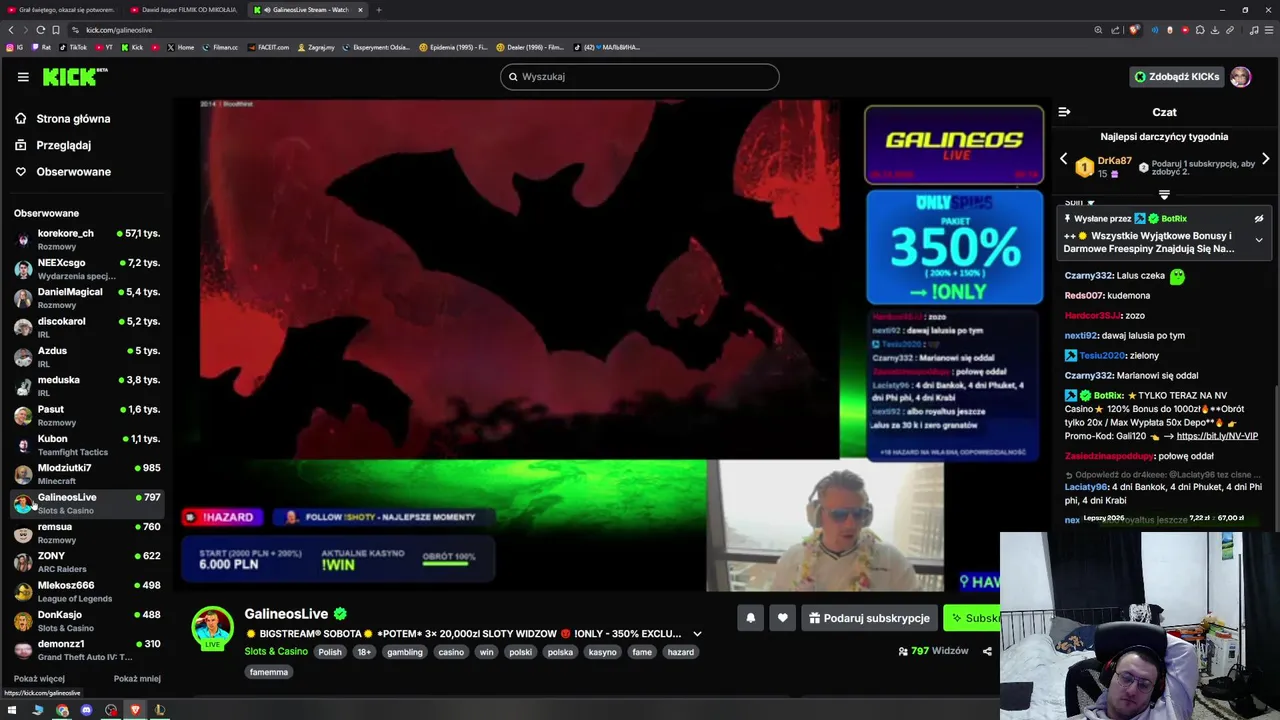This screenshot has height=720, width=1280.
Task: Open Pasut channel in the sidebar
Action: tap(87, 415)
